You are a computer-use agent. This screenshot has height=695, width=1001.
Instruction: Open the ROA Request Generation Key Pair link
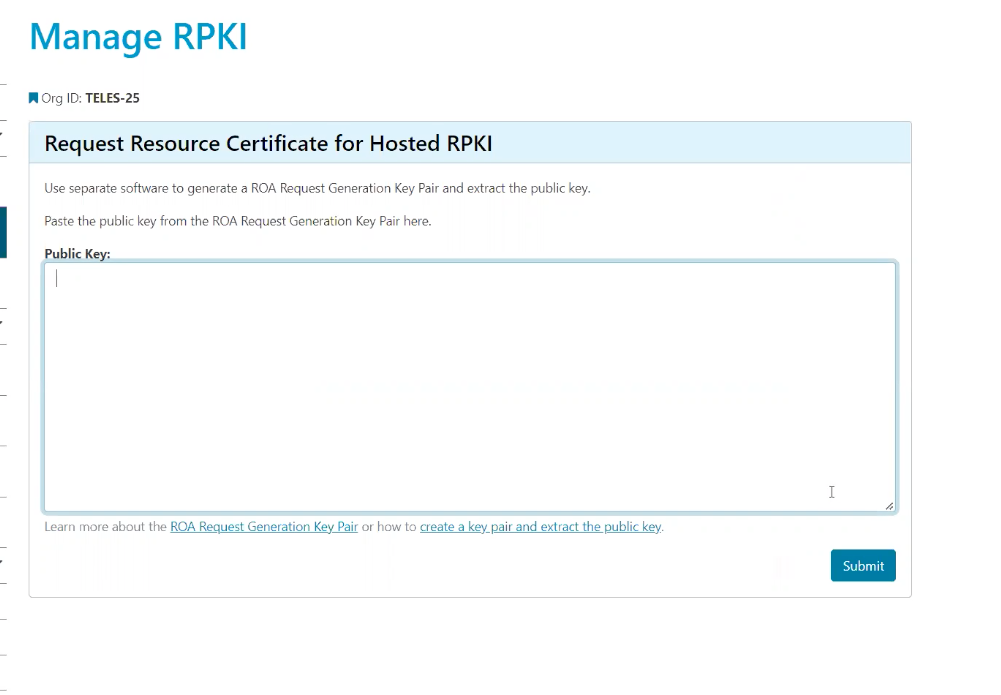(x=264, y=527)
